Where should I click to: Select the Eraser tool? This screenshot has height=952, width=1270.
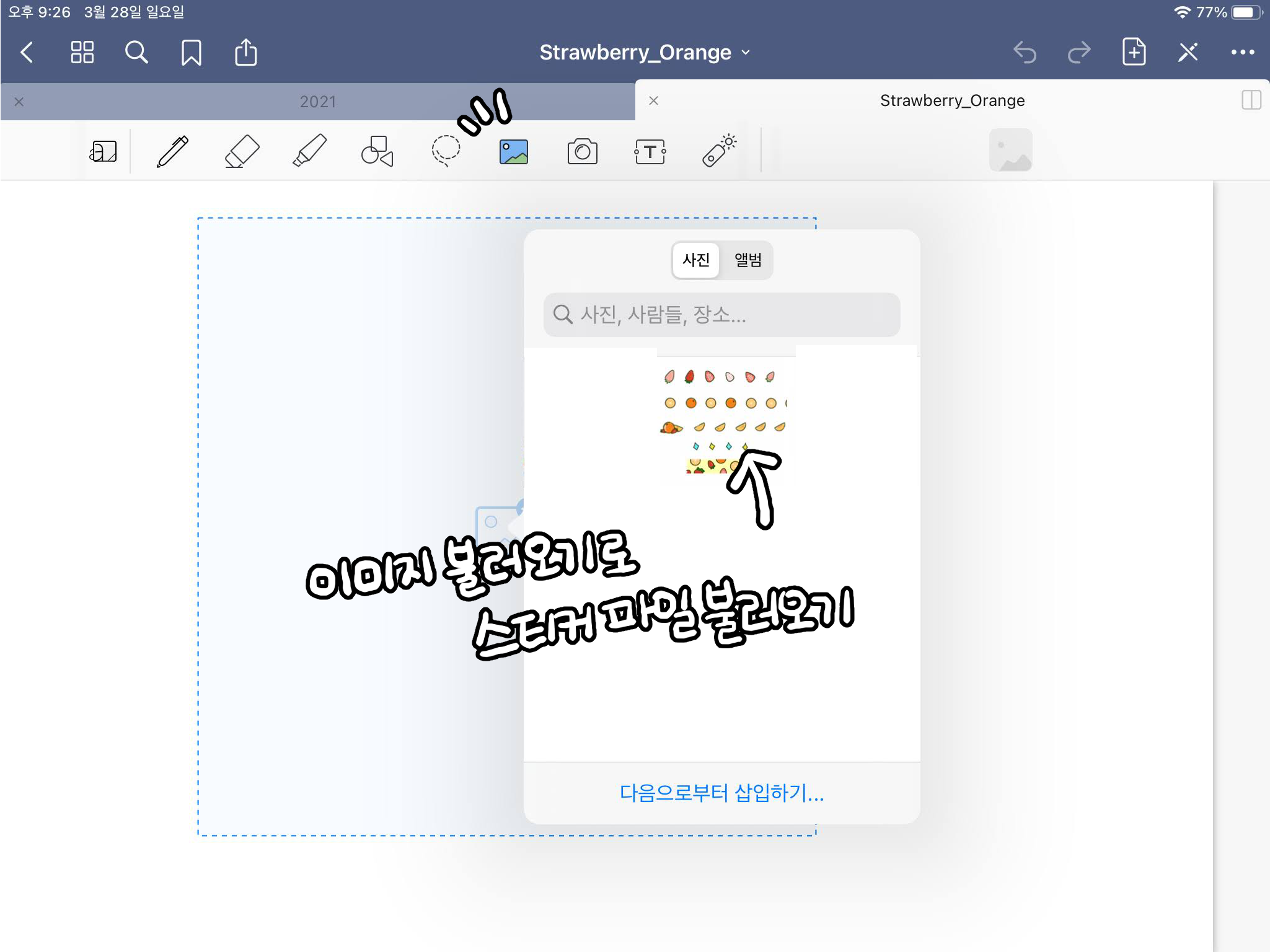point(241,151)
